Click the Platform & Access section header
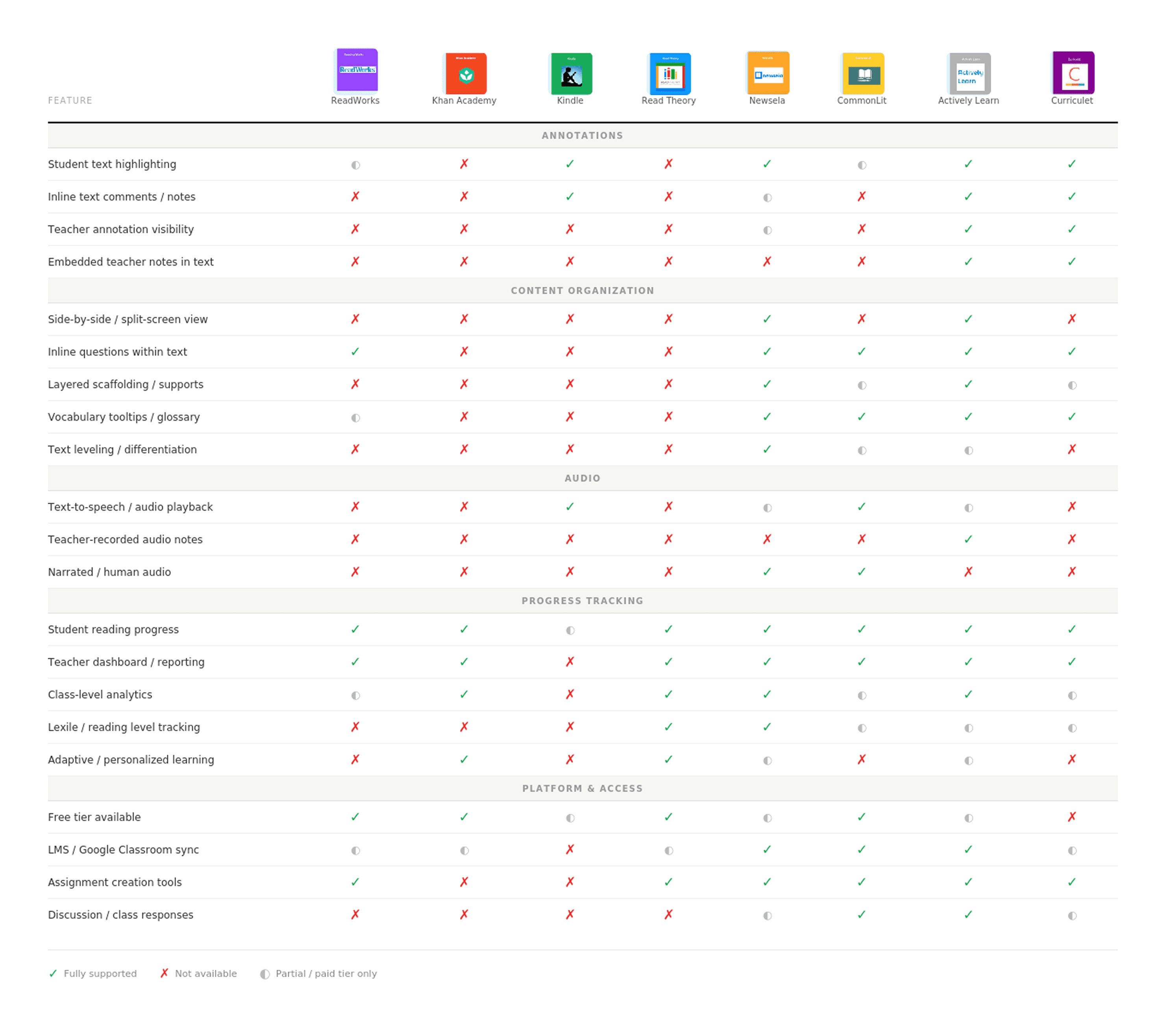 point(583,789)
